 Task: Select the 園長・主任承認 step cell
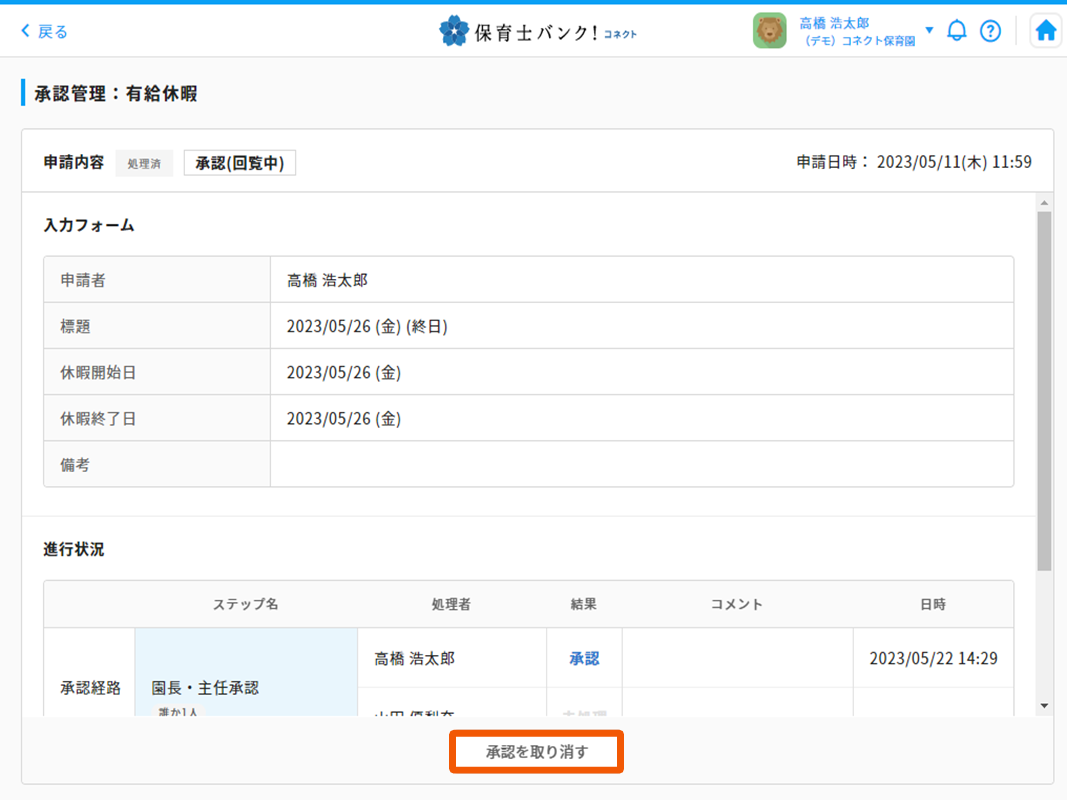pos(246,688)
